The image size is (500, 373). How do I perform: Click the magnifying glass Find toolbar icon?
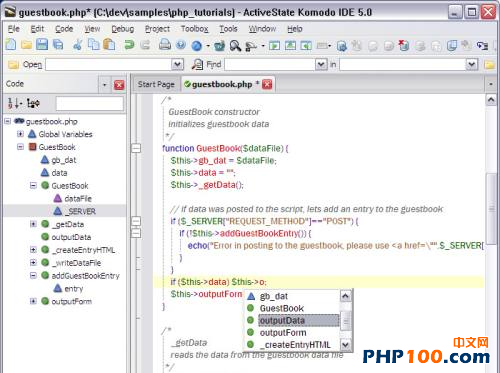[x=235, y=46]
